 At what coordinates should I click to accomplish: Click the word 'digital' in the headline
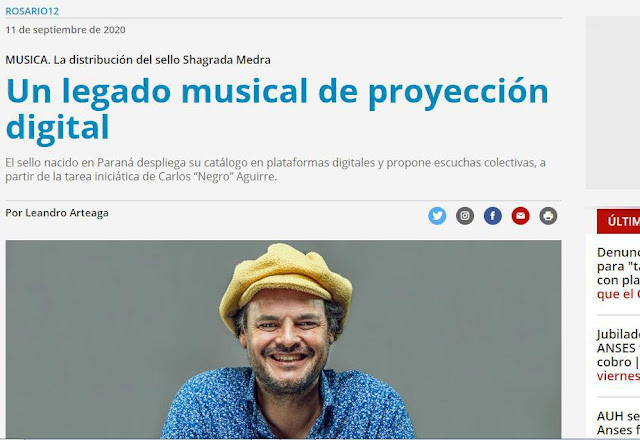tap(58, 128)
